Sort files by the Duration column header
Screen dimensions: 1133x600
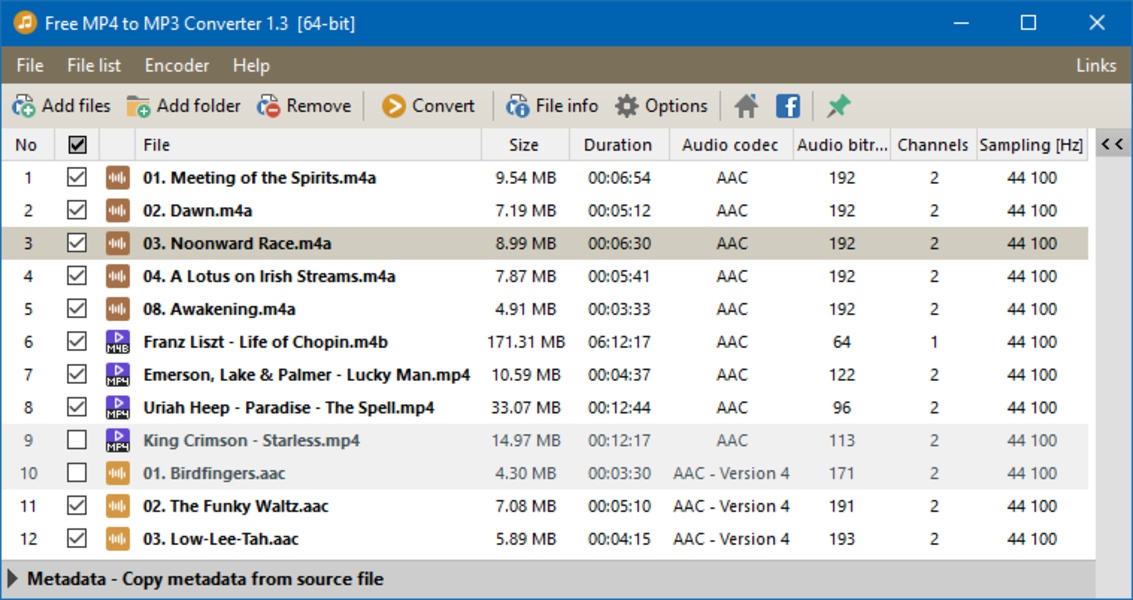click(x=618, y=145)
